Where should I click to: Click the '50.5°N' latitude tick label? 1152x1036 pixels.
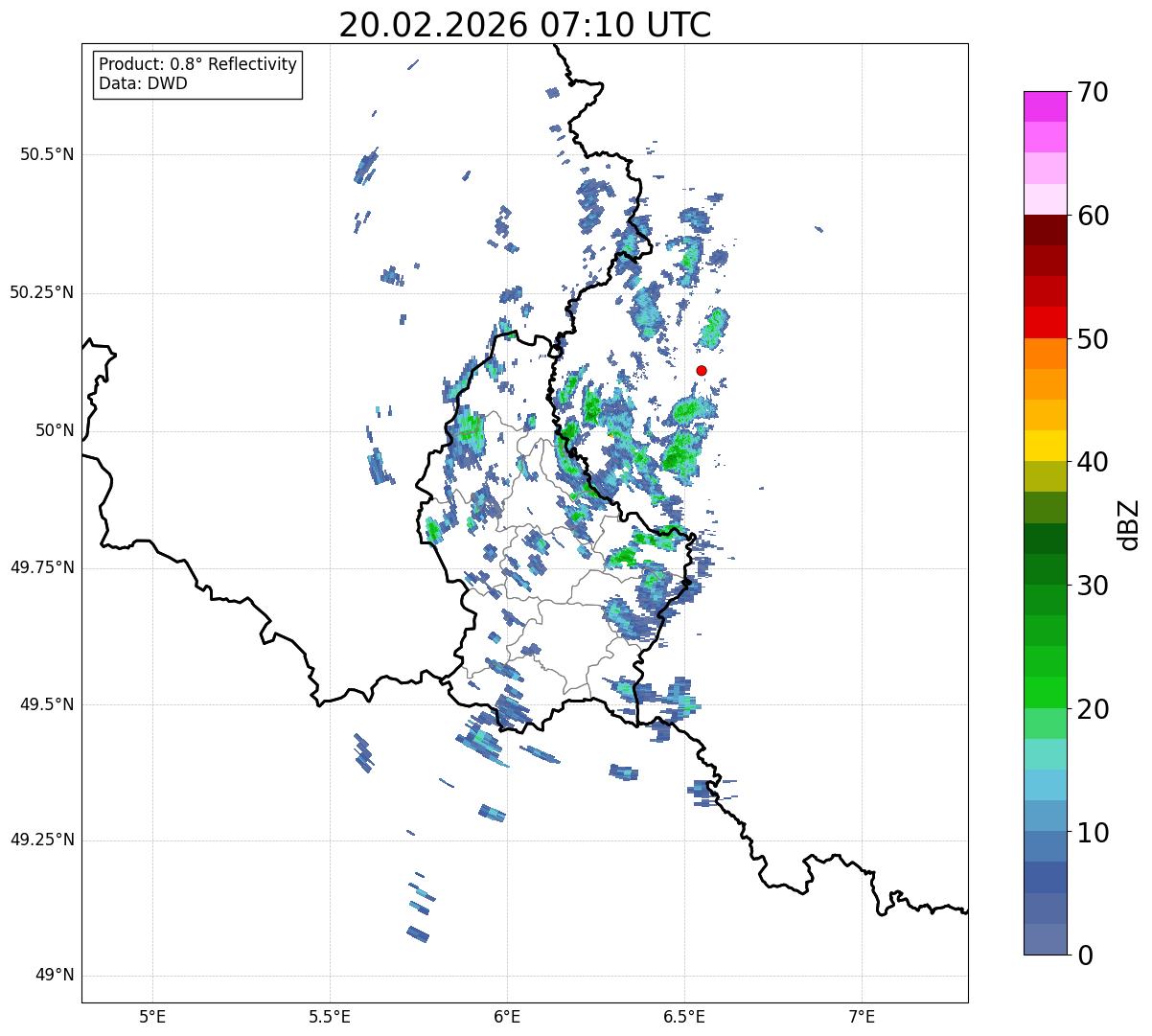point(47,154)
